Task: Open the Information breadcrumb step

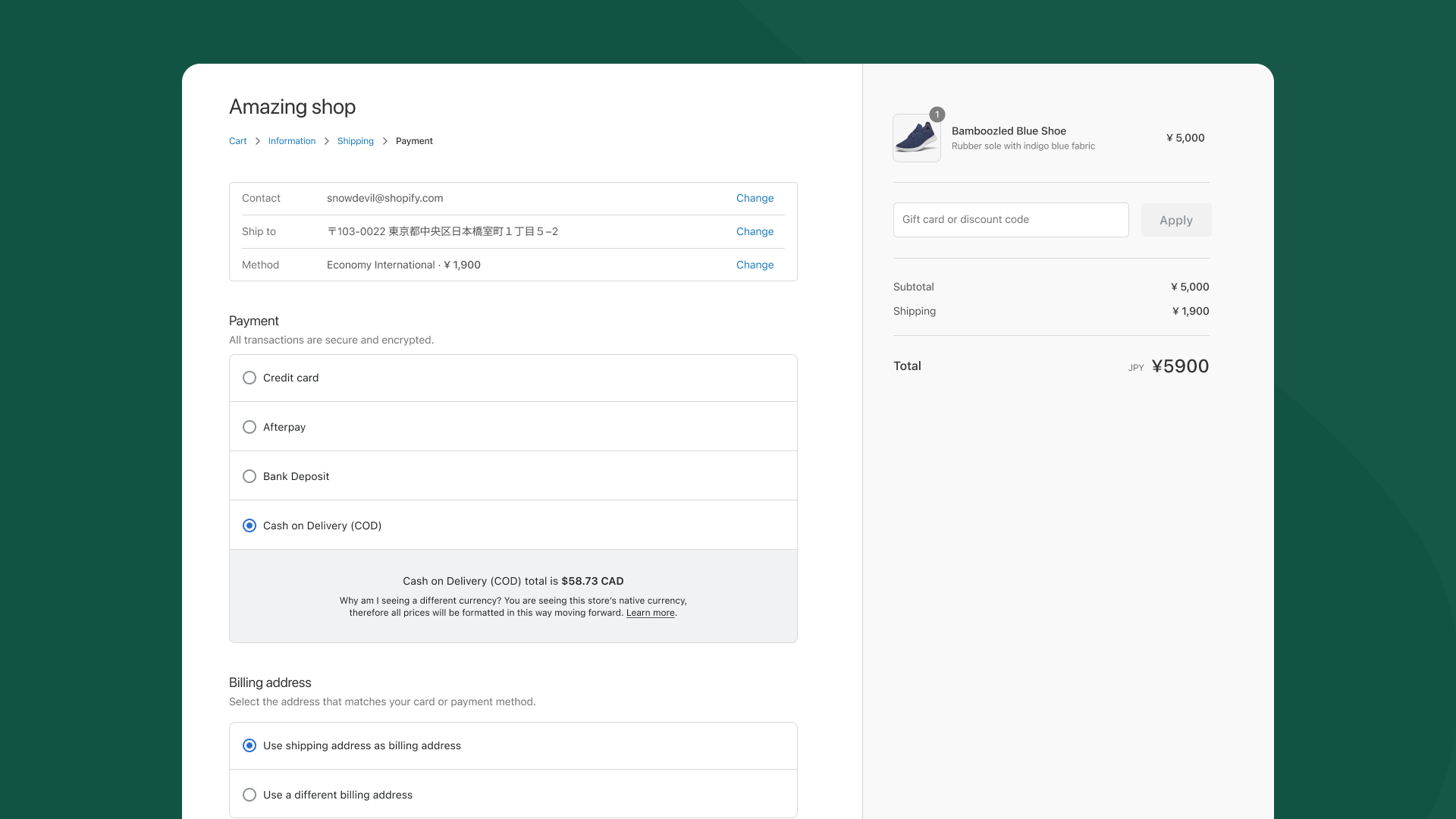Action: click(x=291, y=141)
